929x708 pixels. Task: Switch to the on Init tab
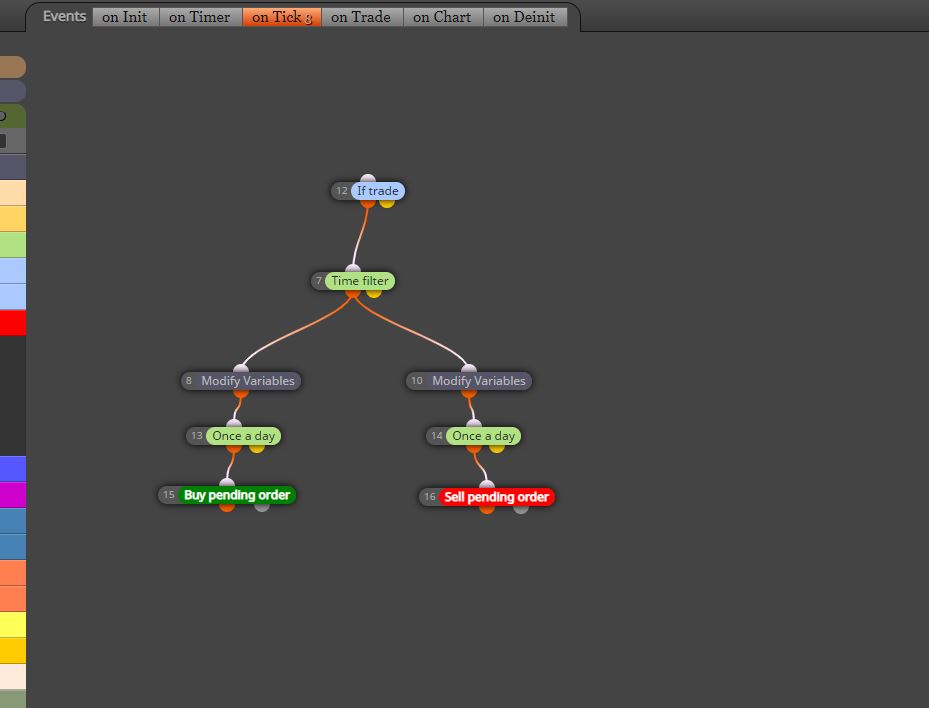coord(125,17)
